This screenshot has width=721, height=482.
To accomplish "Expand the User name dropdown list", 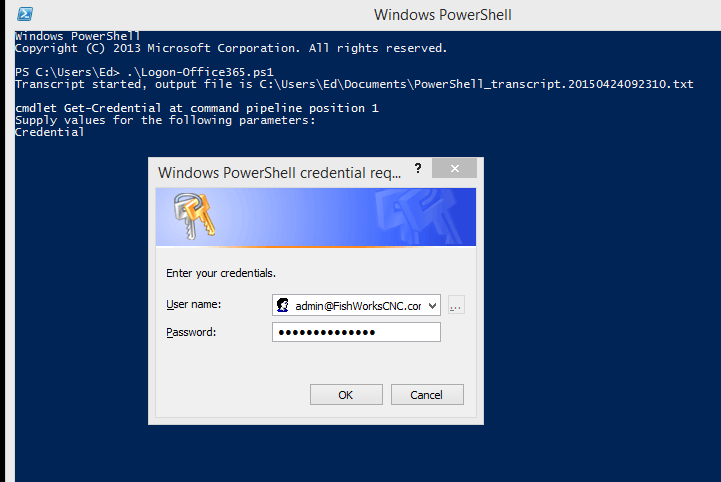I will 432,305.
